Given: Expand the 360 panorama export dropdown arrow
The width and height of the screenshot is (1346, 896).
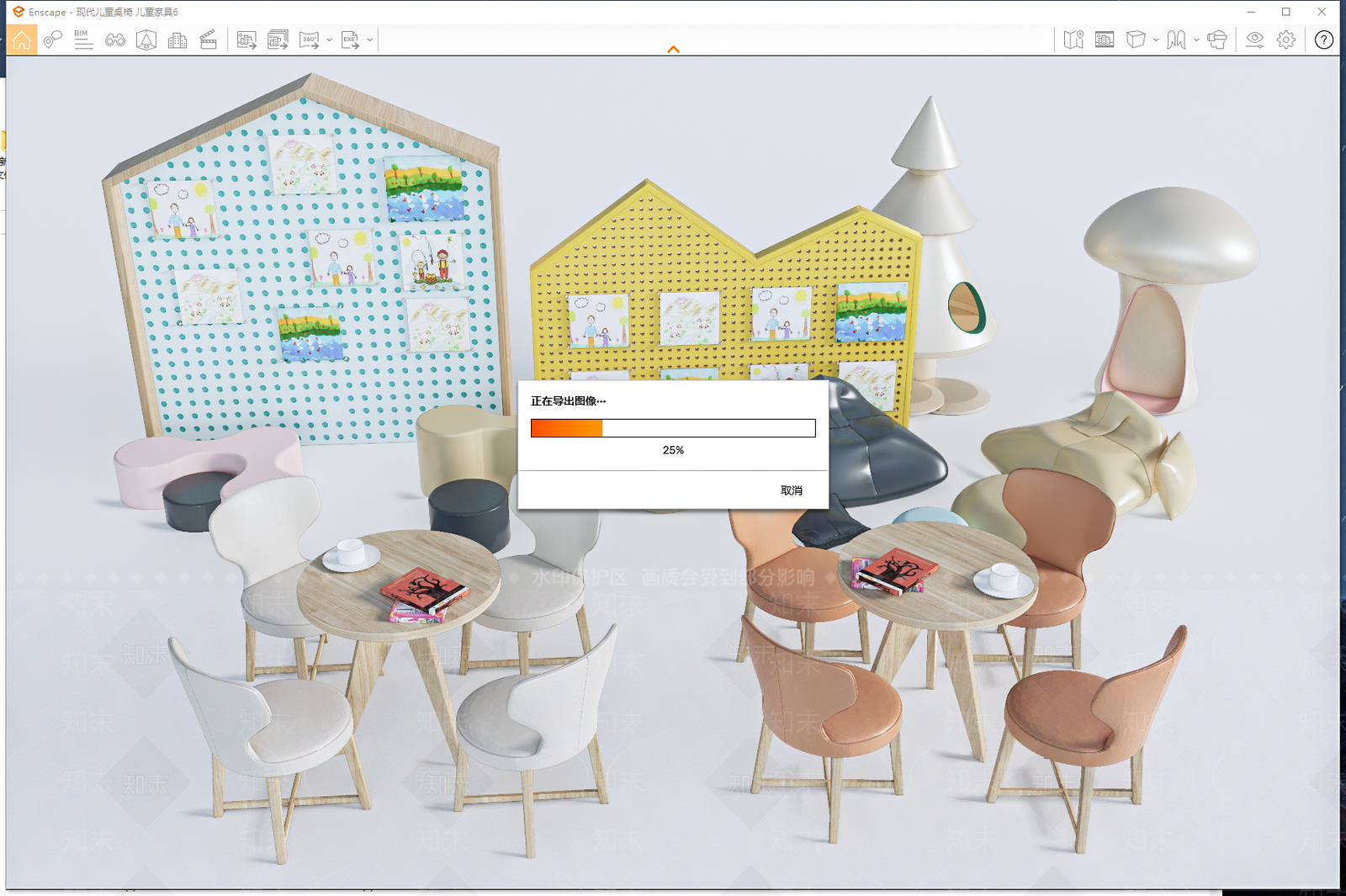Looking at the screenshot, I should (329, 40).
